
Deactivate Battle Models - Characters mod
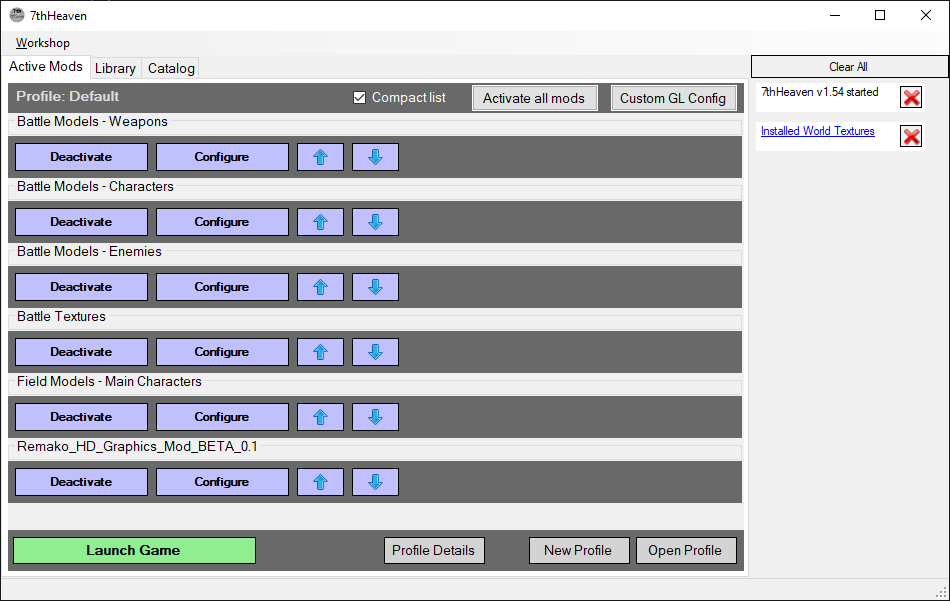81,222
